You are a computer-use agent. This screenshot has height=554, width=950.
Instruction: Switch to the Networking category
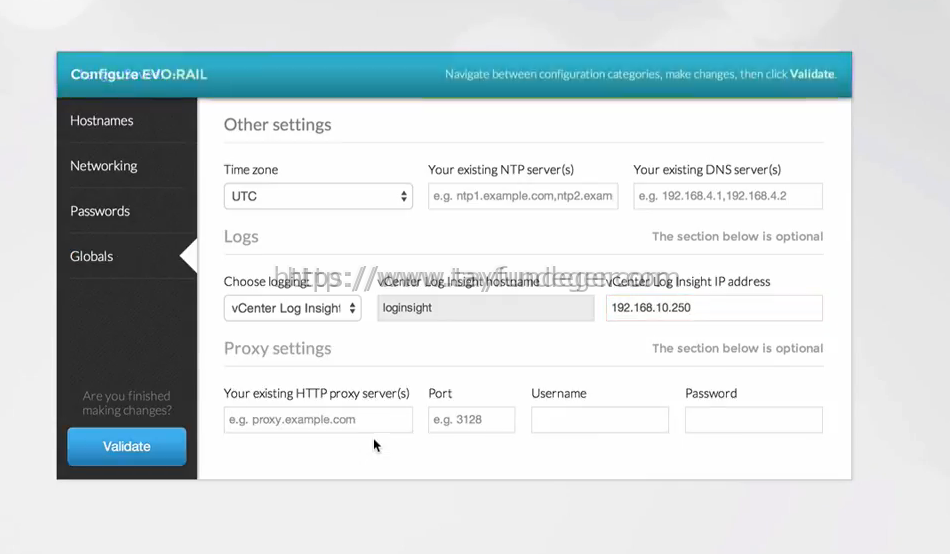pyautogui.click(x=104, y=165)
